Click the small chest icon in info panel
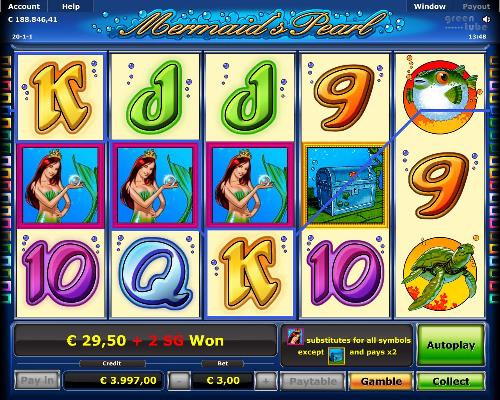 [x=336, y=355]
